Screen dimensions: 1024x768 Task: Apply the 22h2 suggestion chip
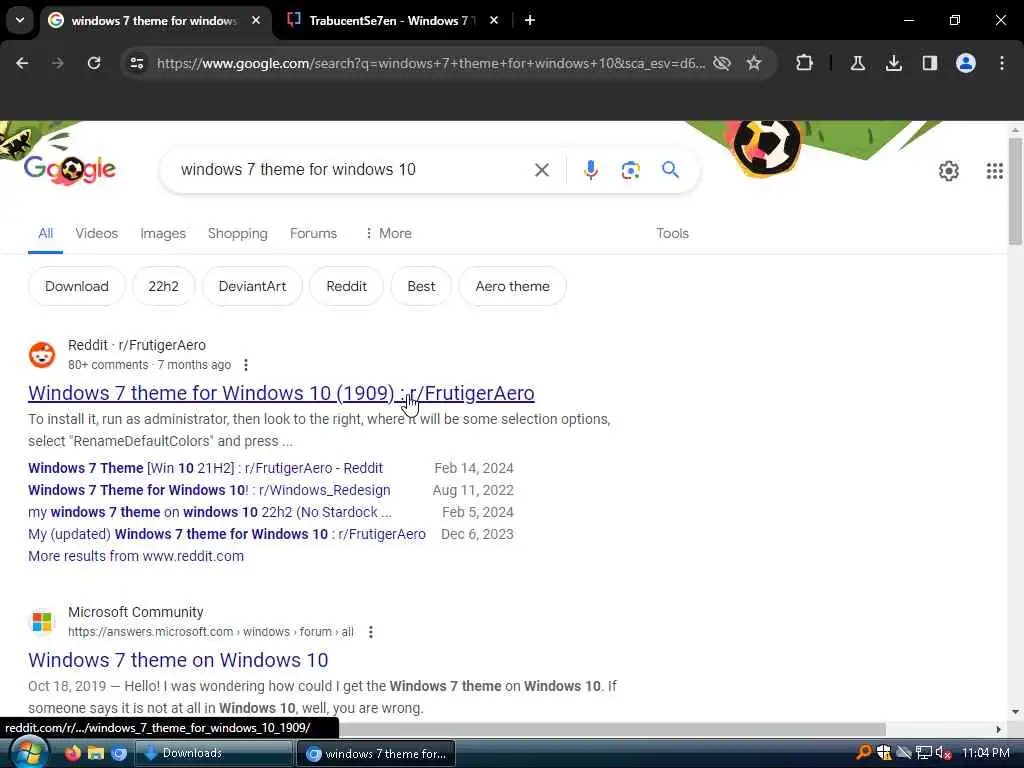point(163,286)
